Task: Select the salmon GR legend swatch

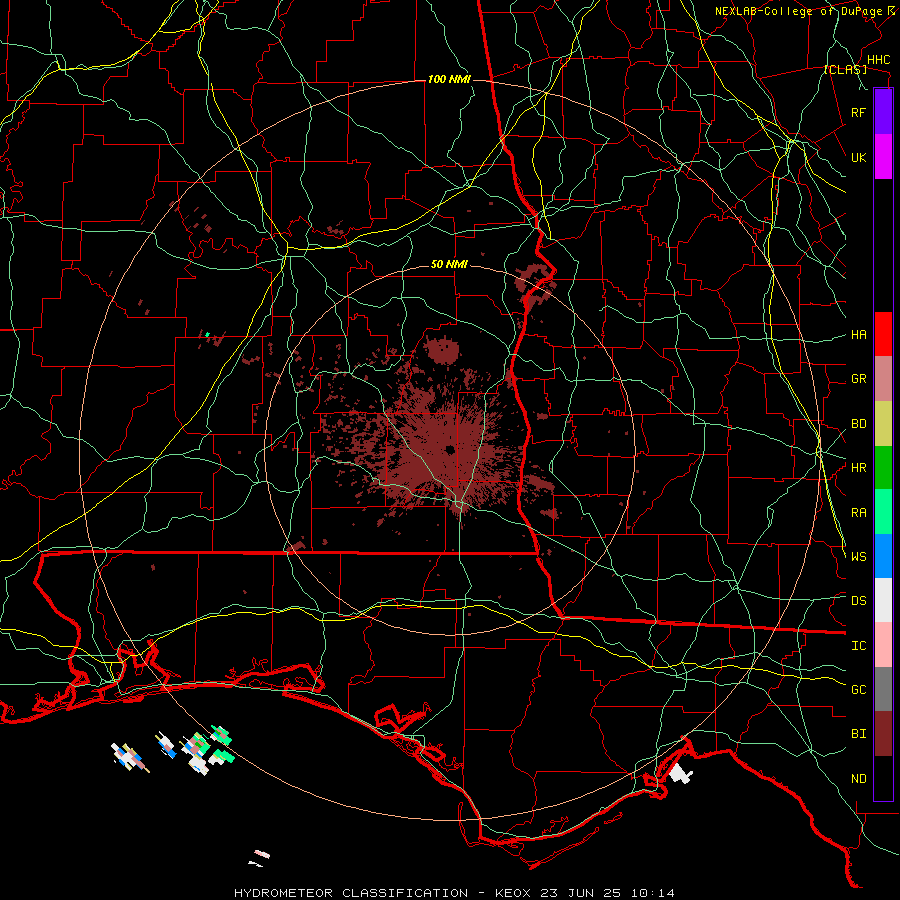Action: [883, 378]
